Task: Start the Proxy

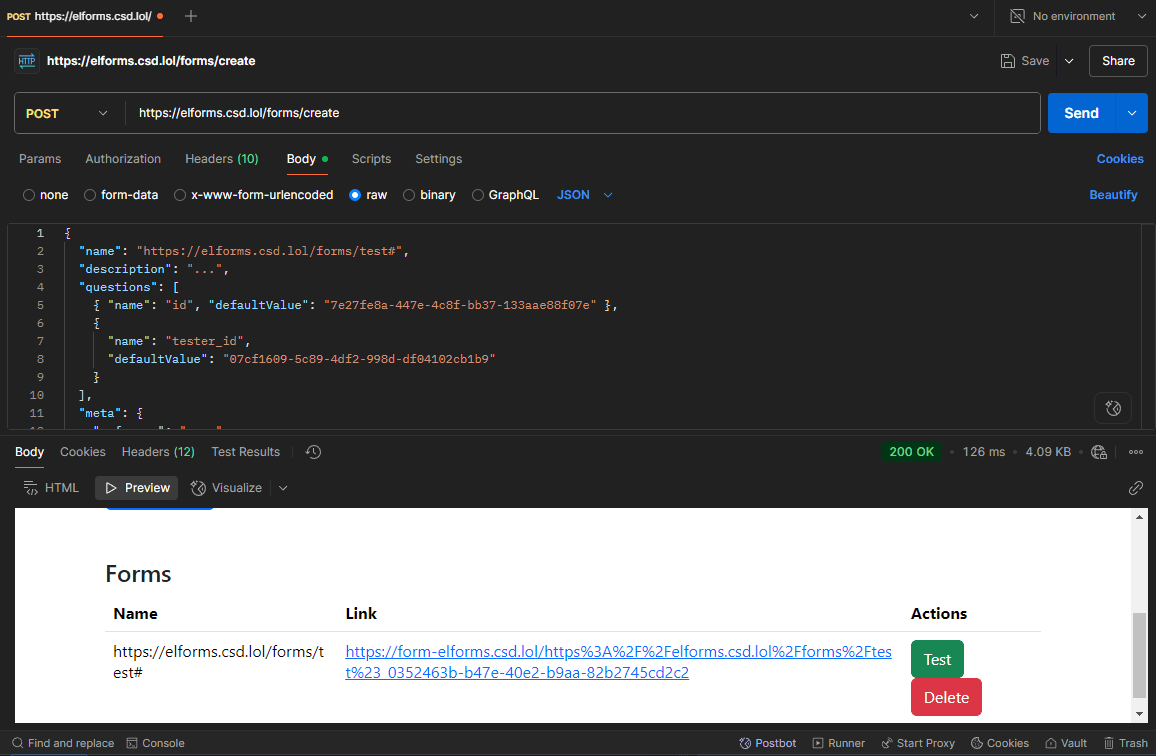Action: click(x=917, y=743)
